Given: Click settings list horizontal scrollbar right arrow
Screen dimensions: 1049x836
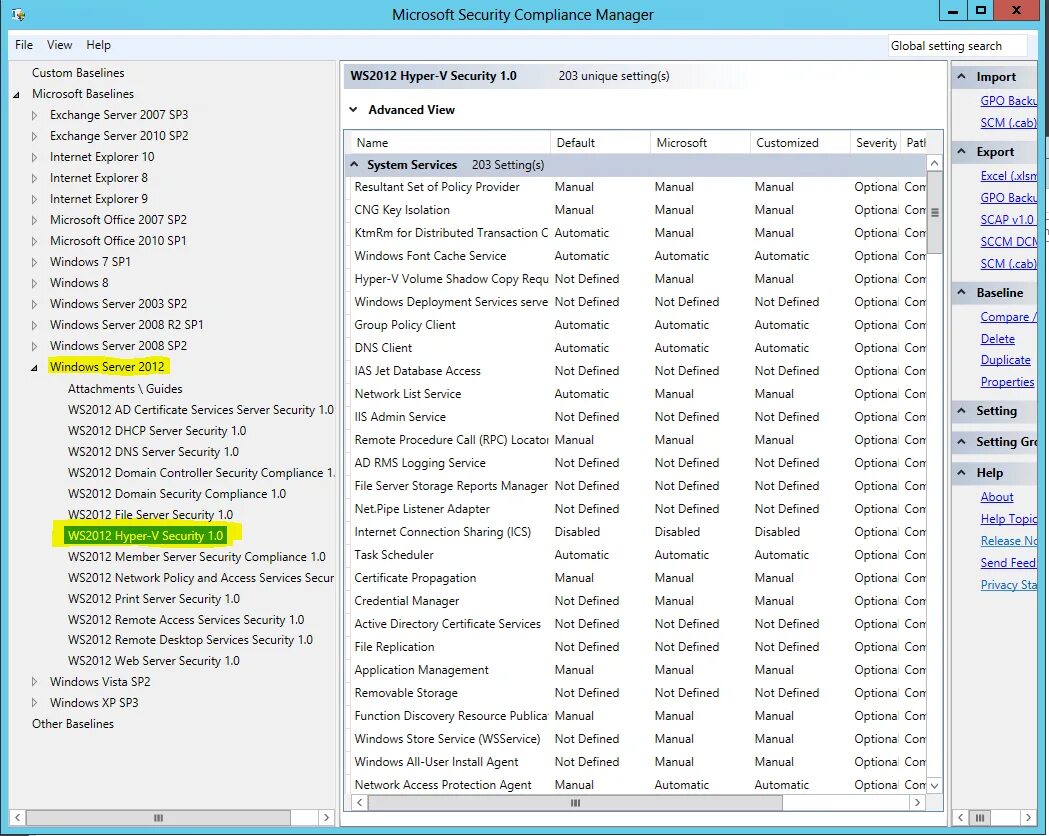Looking at the screenshot, I should coord(917,803).
